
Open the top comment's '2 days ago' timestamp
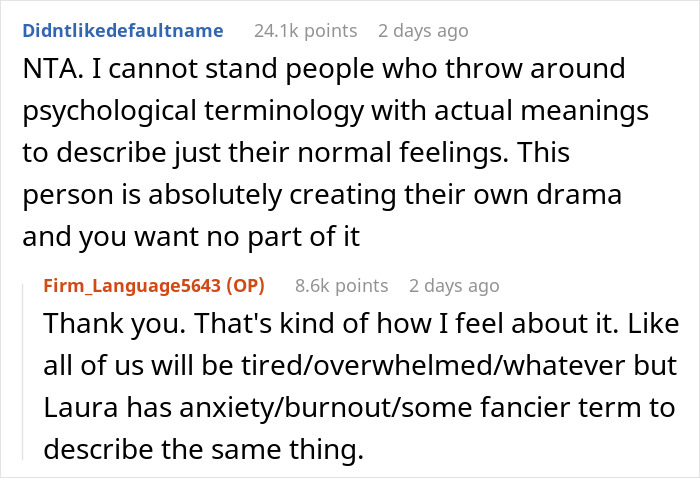(422, 31)
